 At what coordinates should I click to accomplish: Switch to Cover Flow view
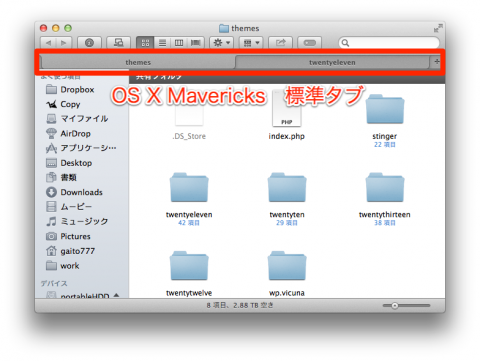(196, 43)
